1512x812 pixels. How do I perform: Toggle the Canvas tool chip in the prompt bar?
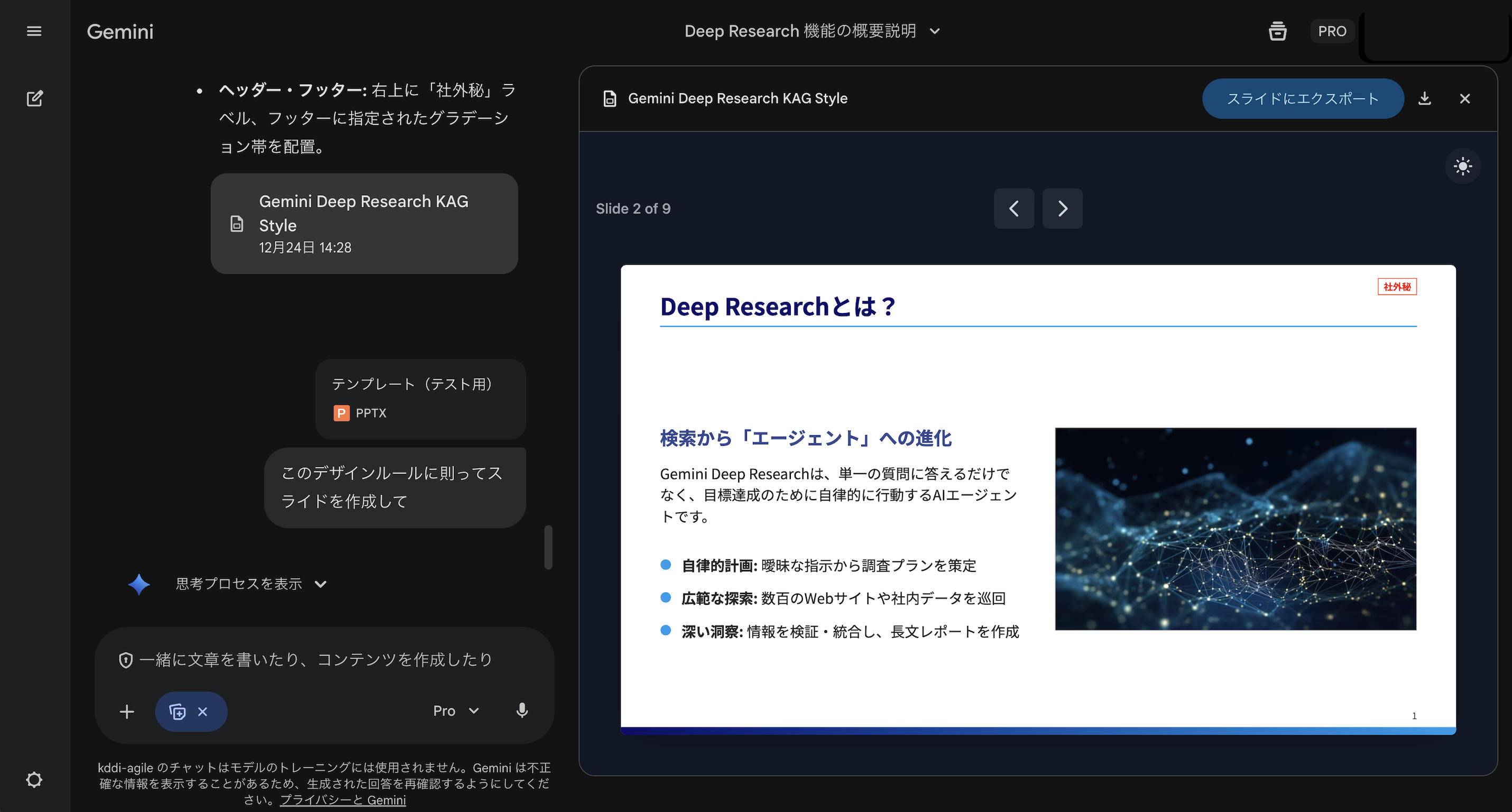(178, 711)
